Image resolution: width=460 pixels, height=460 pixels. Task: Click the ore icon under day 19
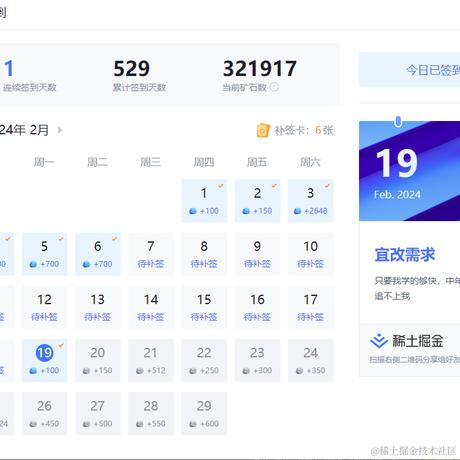tap(33, 371)
